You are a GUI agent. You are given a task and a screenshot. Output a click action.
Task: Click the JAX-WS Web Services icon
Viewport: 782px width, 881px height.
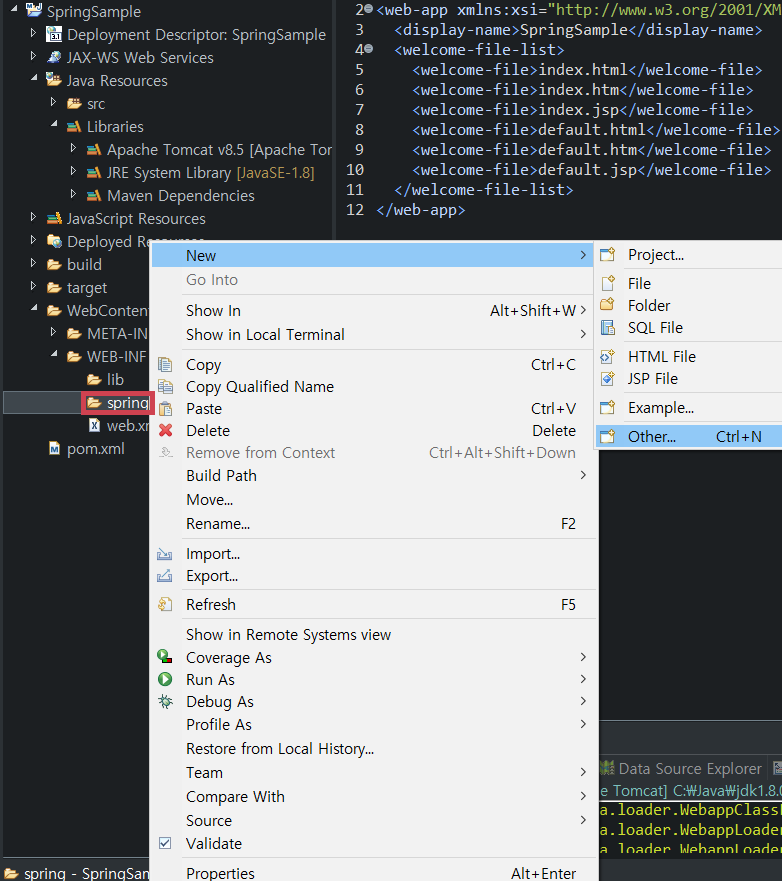click(x=54, y=58)
